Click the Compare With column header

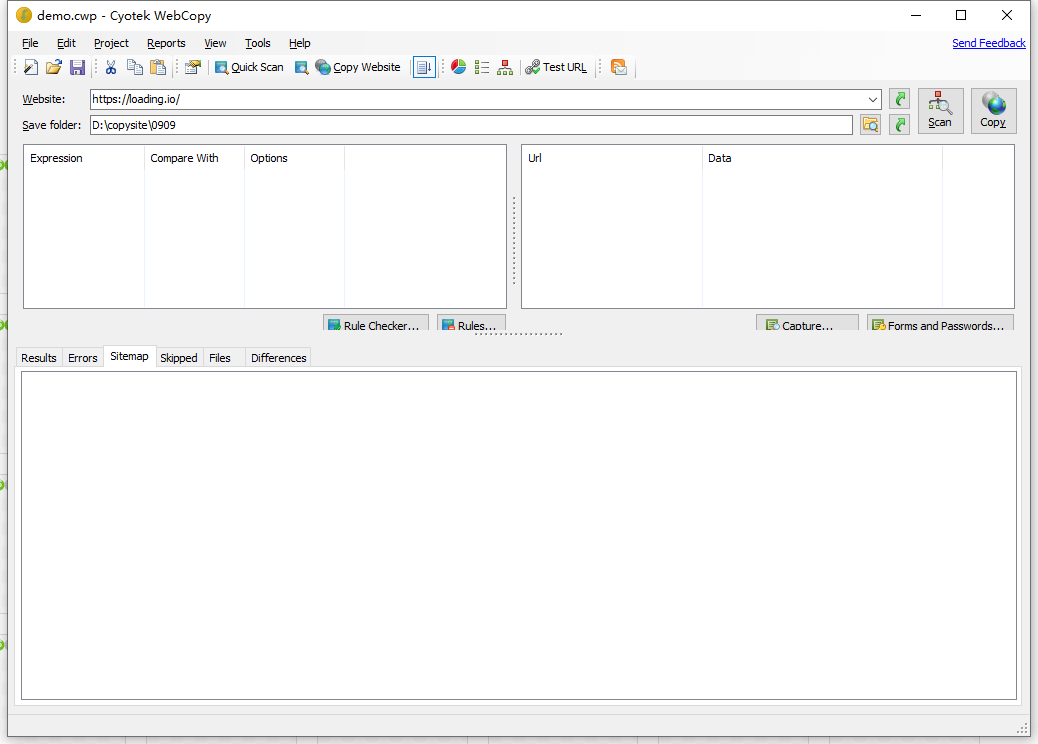[195, 158]
